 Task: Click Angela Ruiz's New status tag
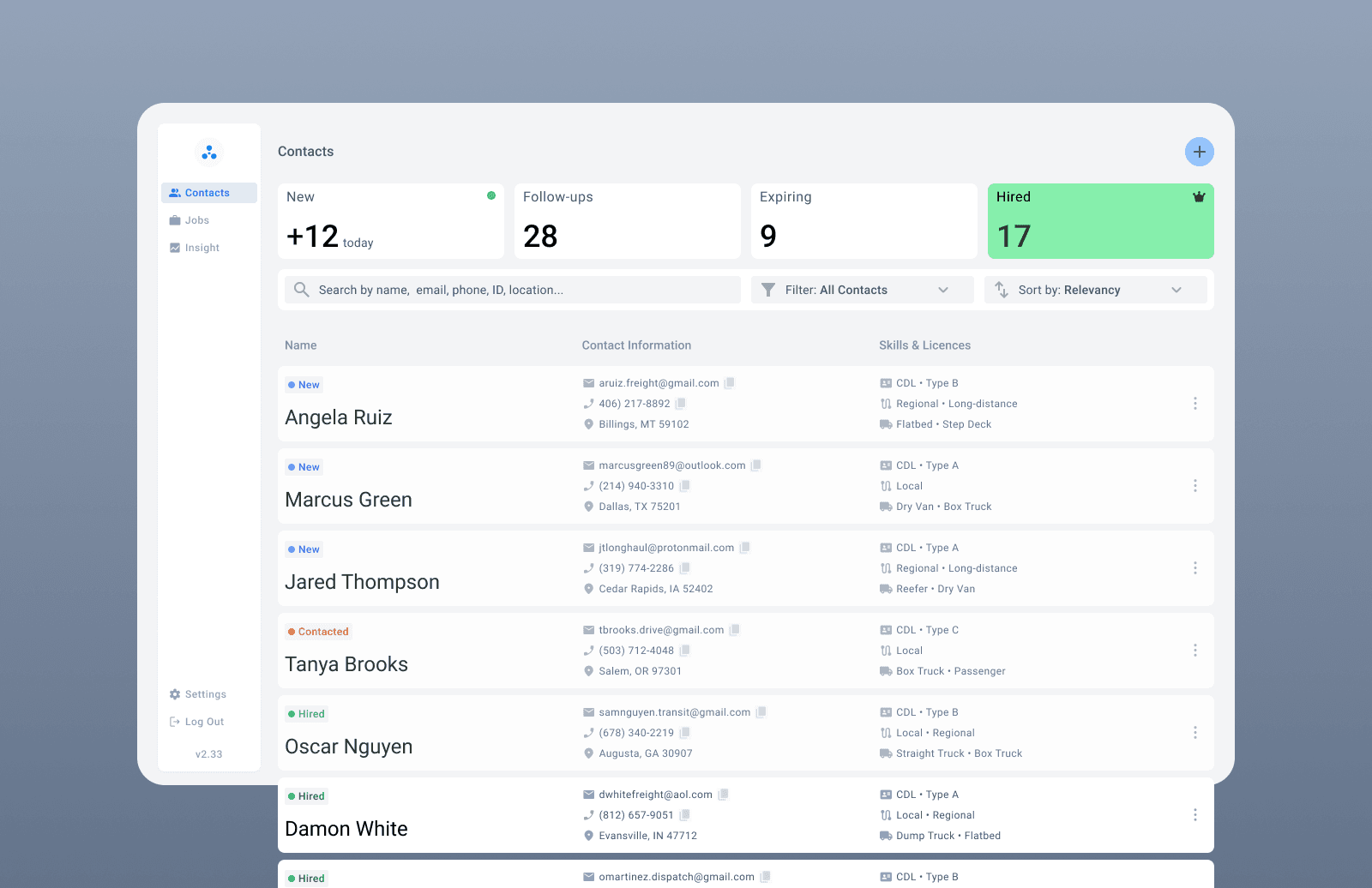click(x=304, y=385)
